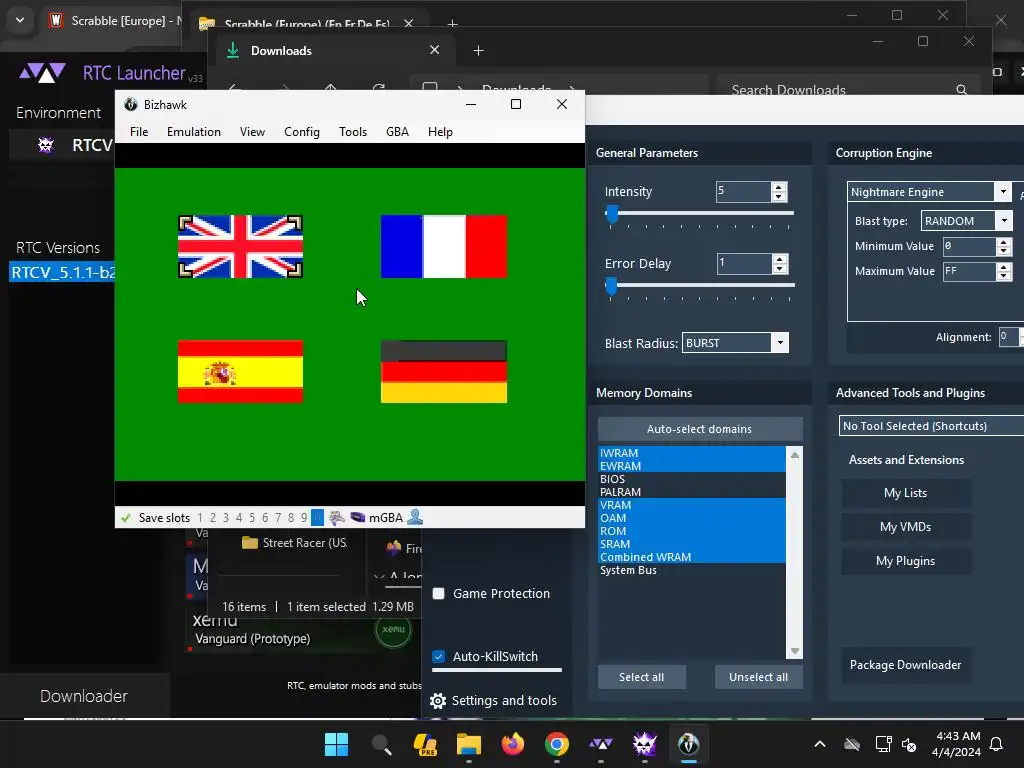Open the Tools menu in Bizhawk

click(353, 132)
